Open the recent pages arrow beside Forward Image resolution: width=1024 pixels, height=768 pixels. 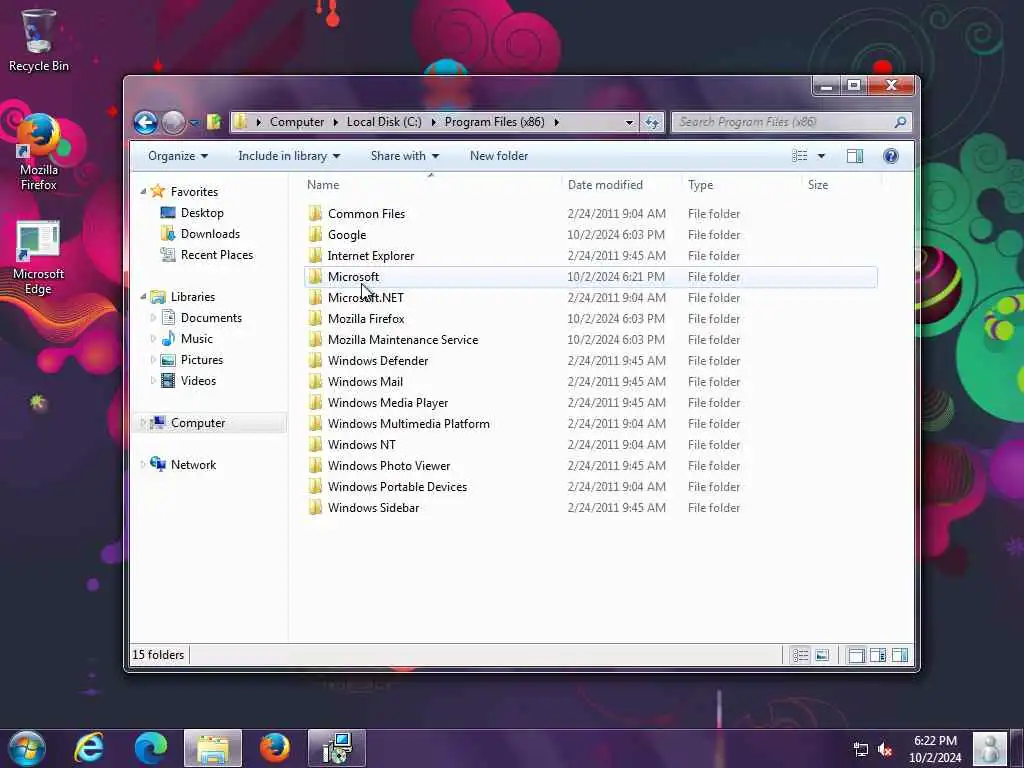(194, 122)
